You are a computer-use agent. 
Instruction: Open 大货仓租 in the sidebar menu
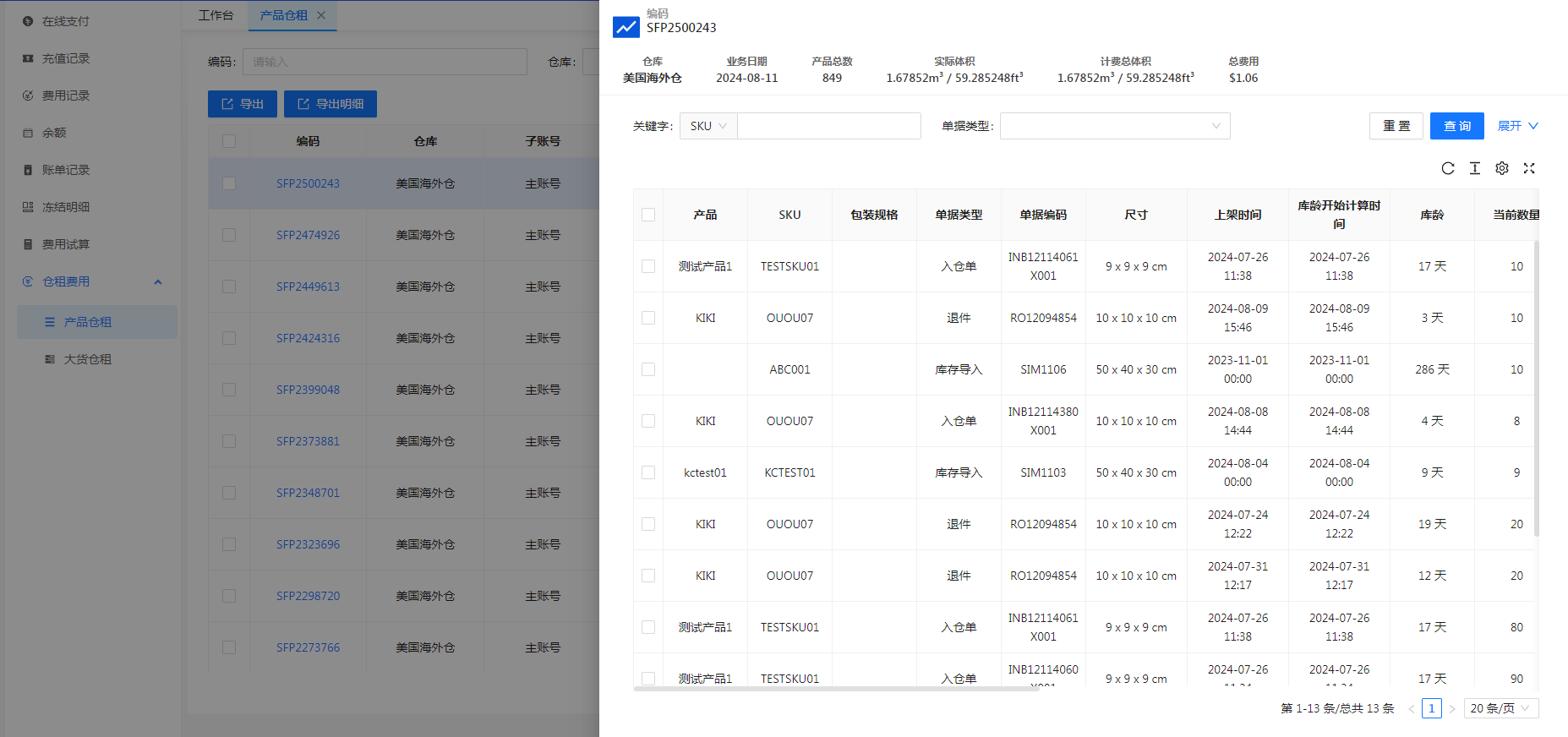[88, 359]
